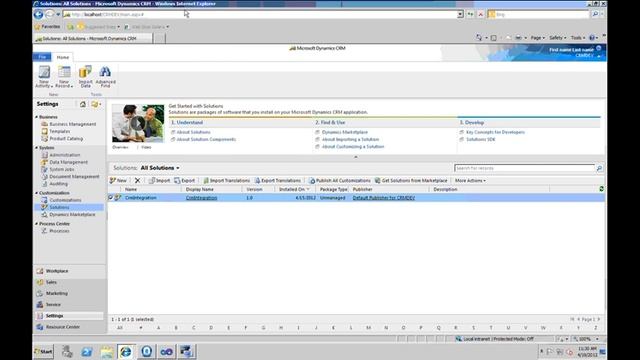Click the Windows Start button

[x=44, y=351]
